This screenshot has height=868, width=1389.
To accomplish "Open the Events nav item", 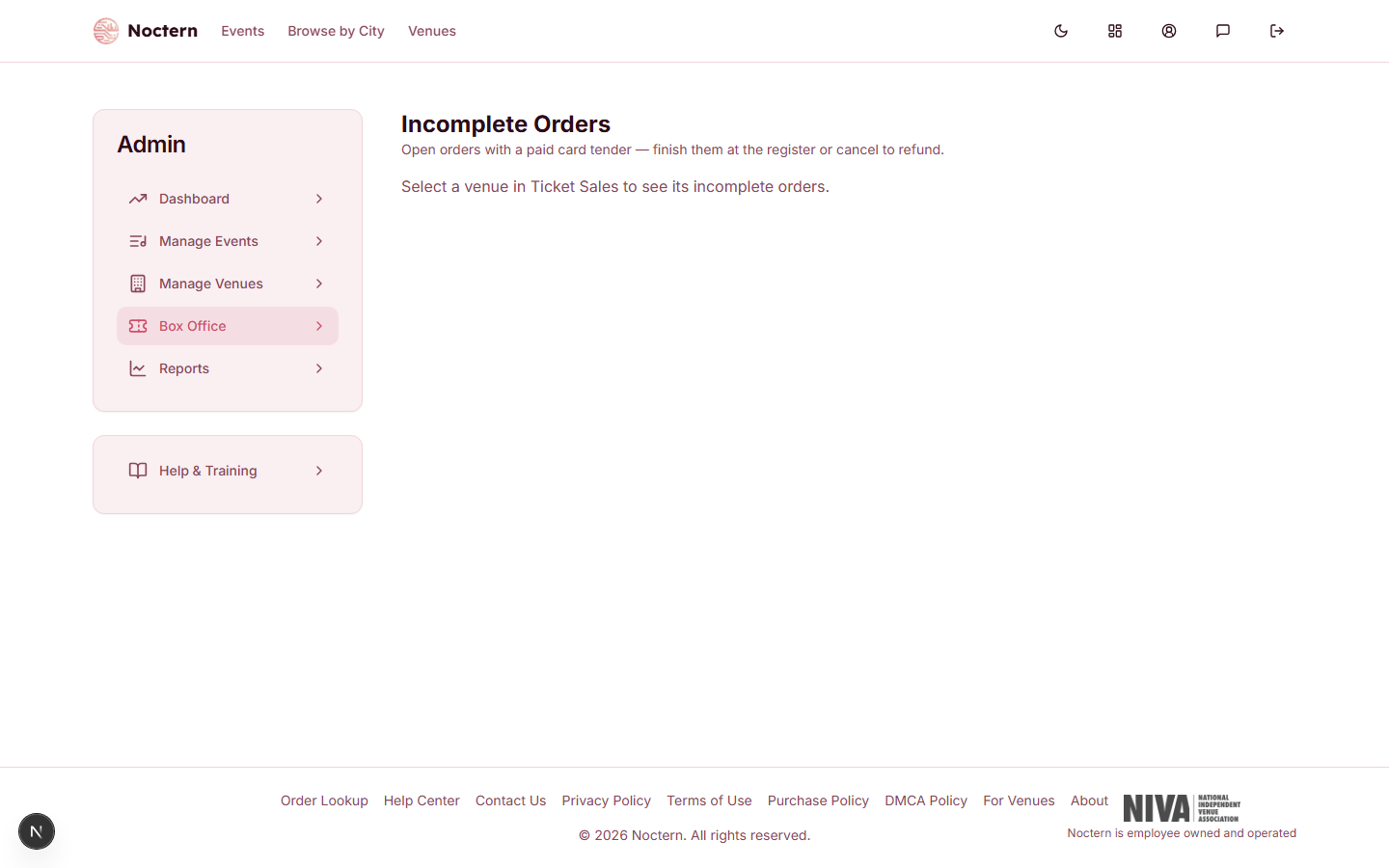I will coord(242,31).
